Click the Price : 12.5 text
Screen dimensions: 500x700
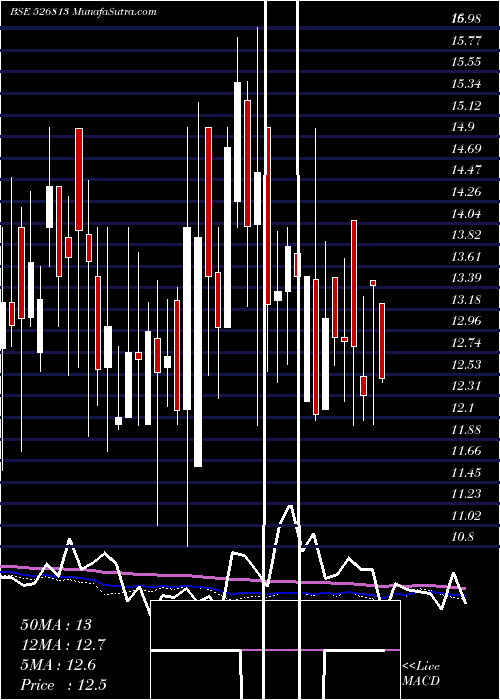[63, 685]
